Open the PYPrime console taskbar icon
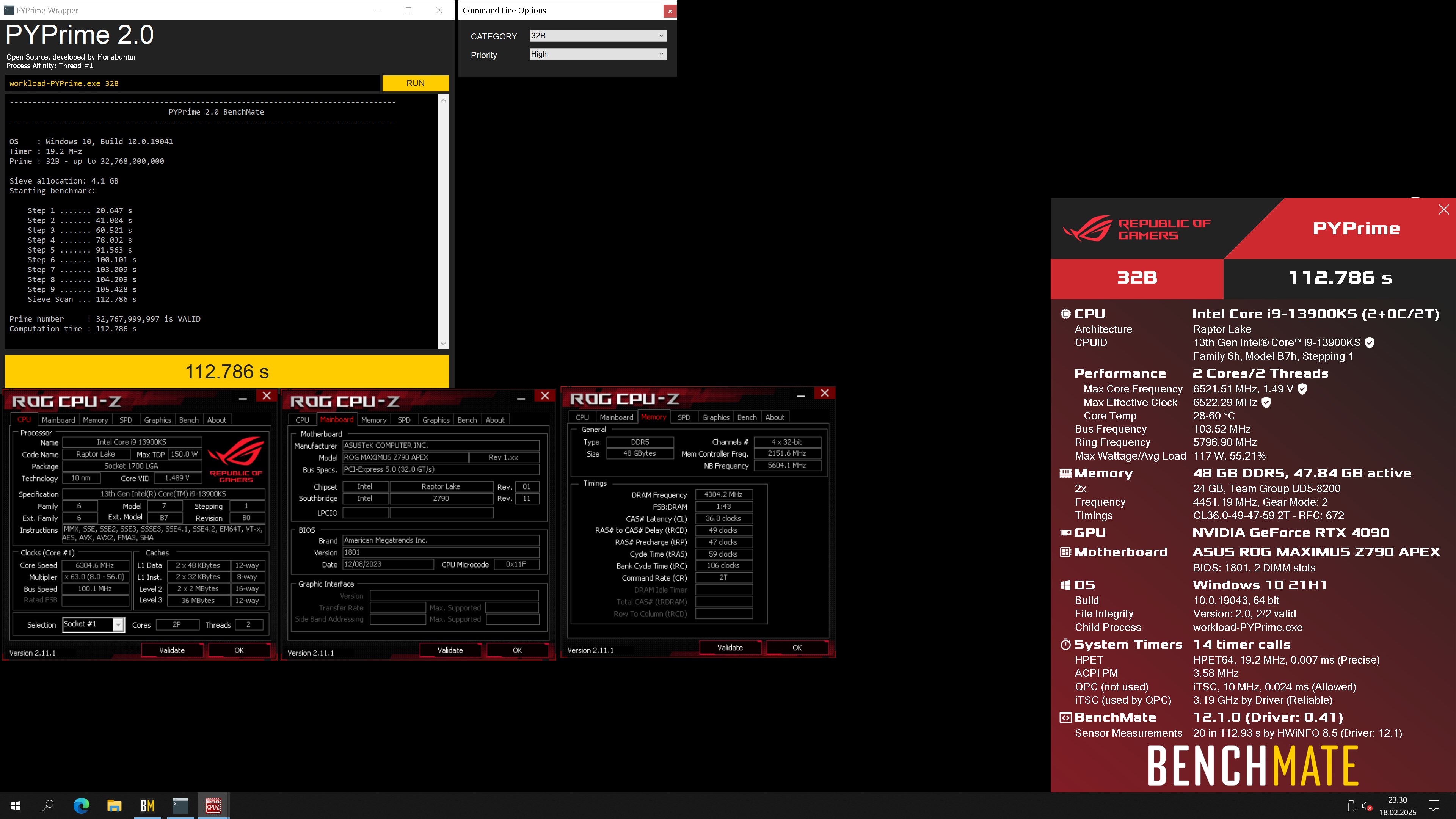 coord(180,805)
